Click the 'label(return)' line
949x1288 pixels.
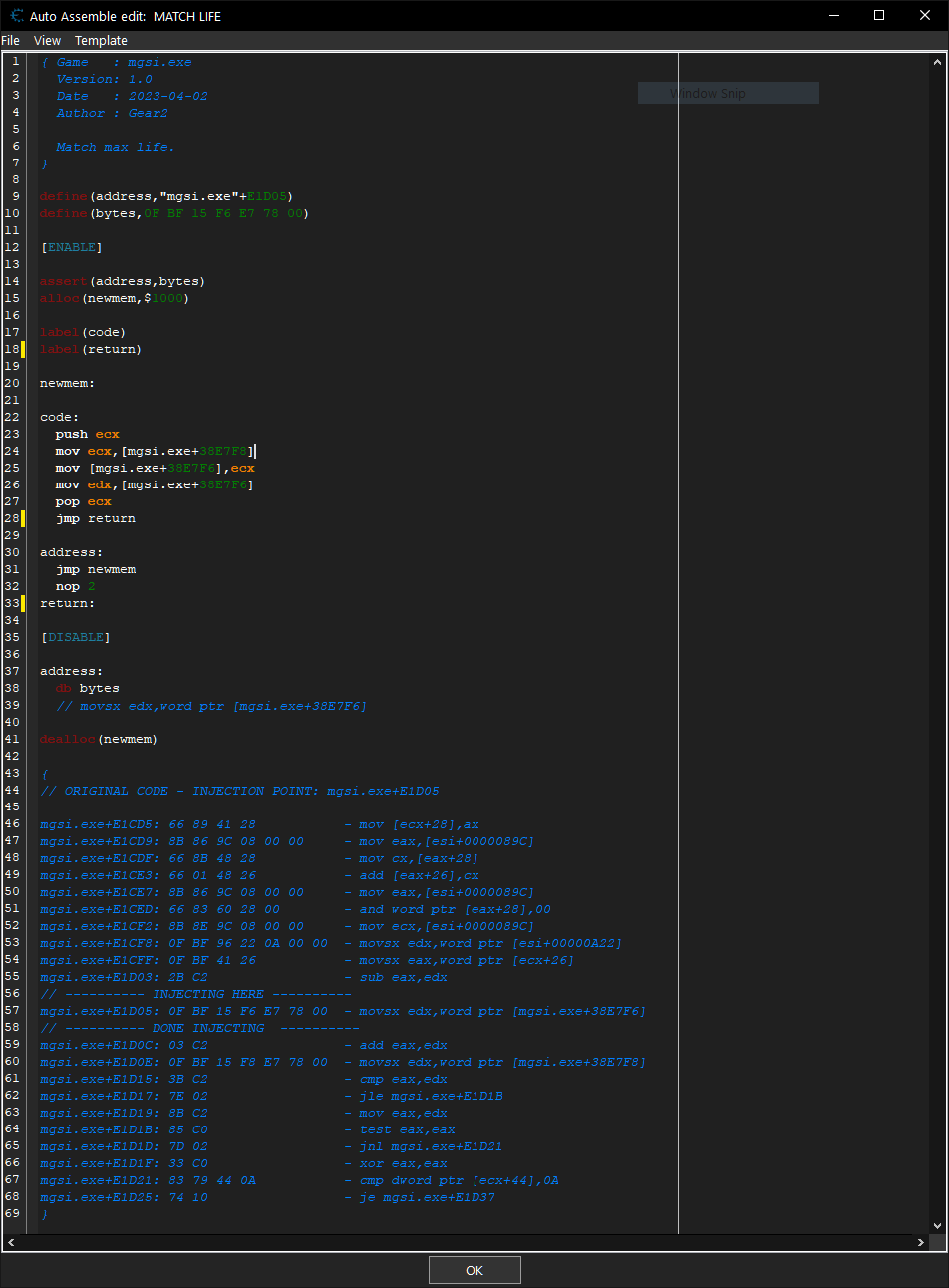coord(91,349)
